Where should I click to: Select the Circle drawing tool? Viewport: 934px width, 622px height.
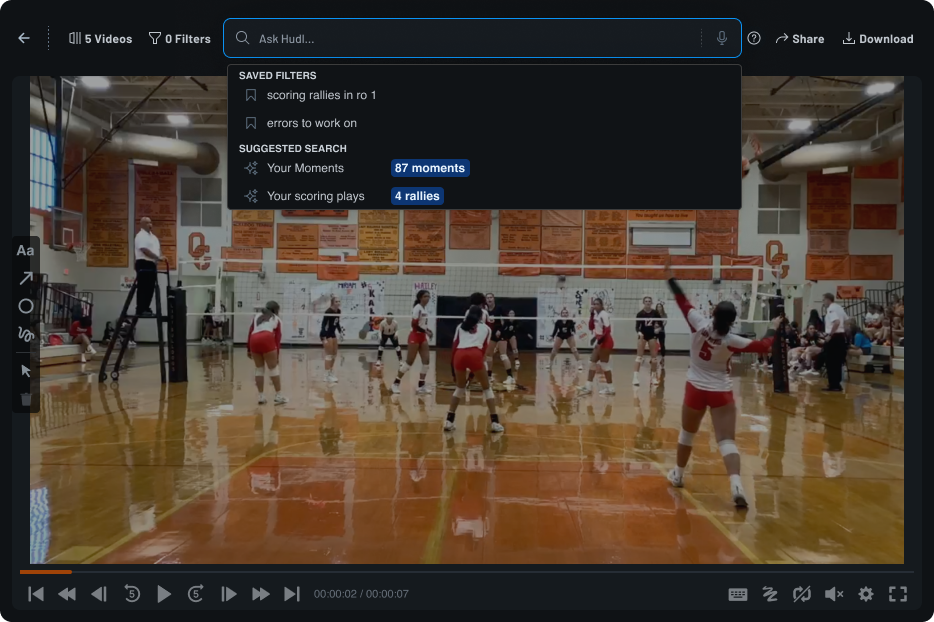26,306
